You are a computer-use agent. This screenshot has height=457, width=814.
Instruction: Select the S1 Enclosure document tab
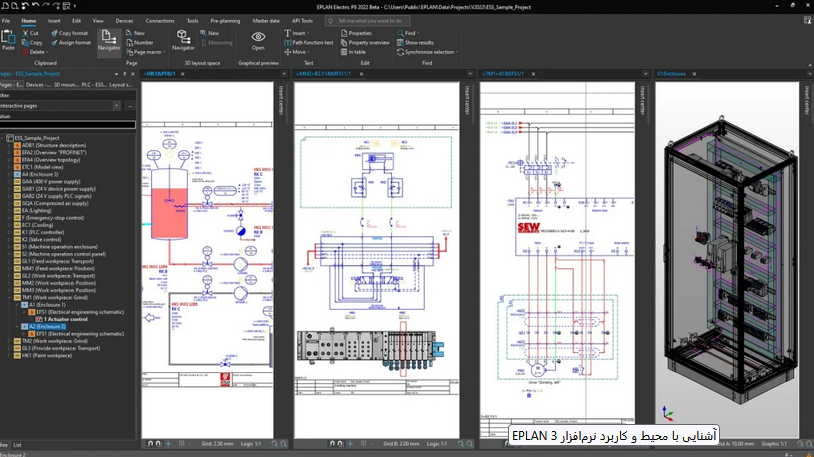click(x=671, y=74)
